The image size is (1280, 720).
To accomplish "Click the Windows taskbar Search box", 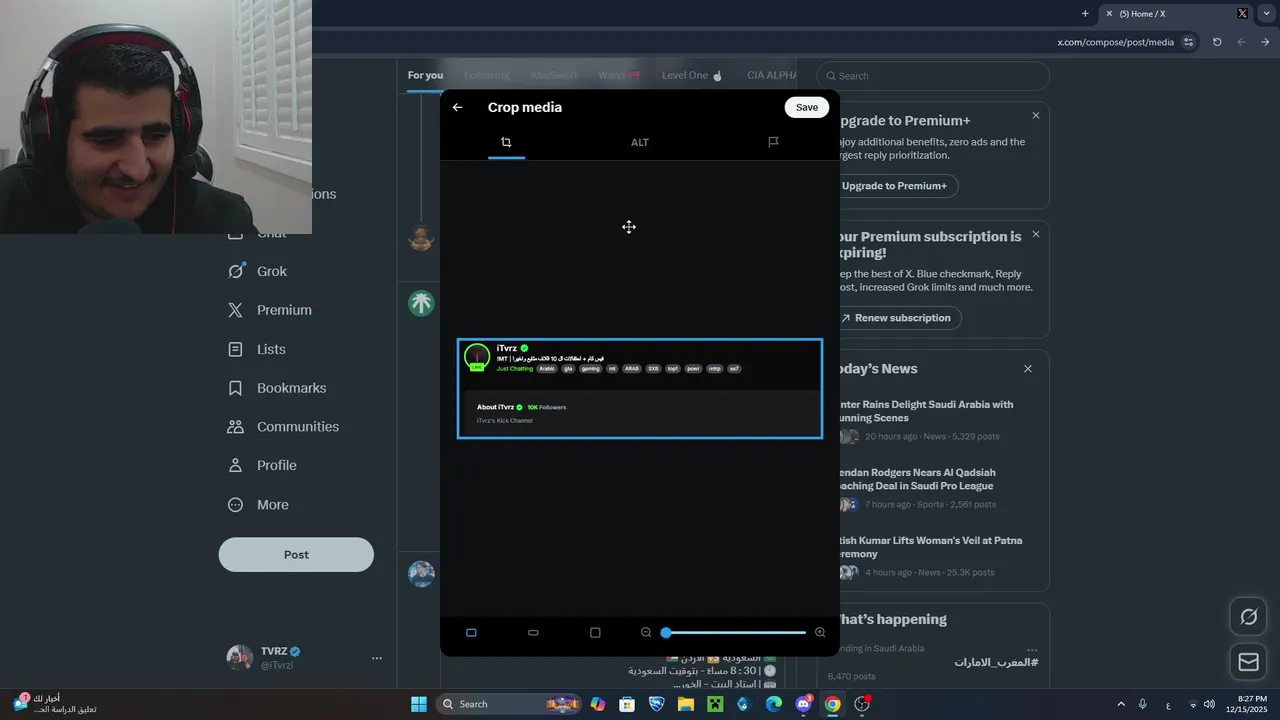I will coord(510,704).
